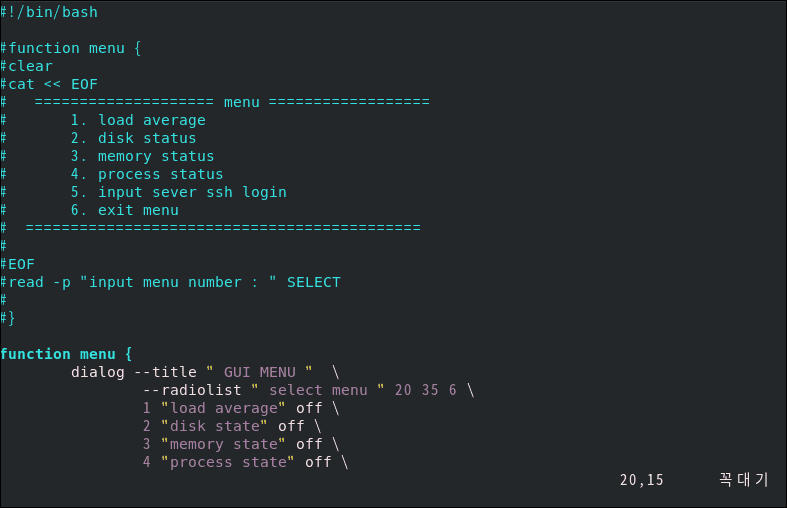
Task: Click the '6. exit menu' comment line
Action: pos(124,210)
